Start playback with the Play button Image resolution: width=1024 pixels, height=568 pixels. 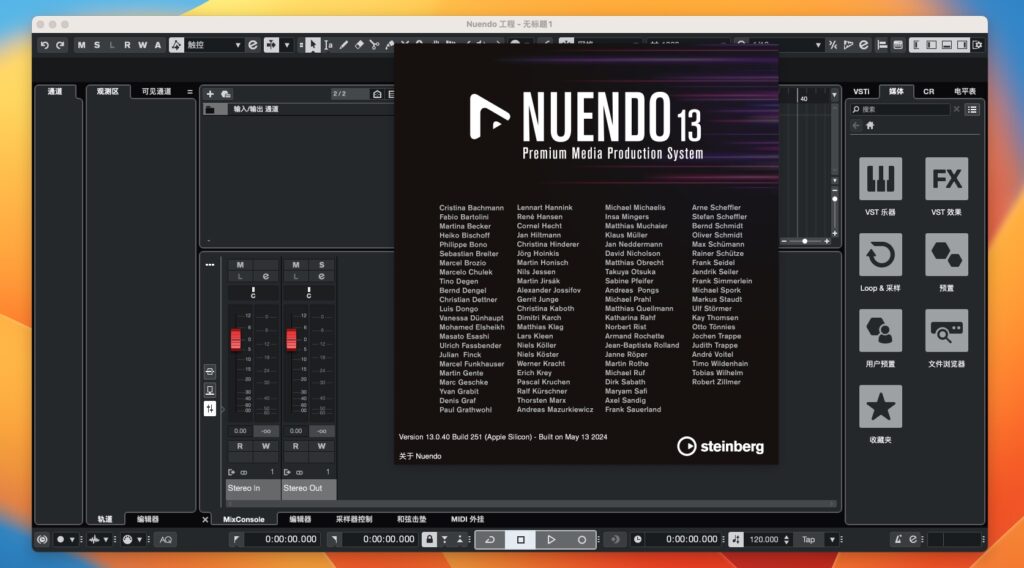tap(551, 539)
